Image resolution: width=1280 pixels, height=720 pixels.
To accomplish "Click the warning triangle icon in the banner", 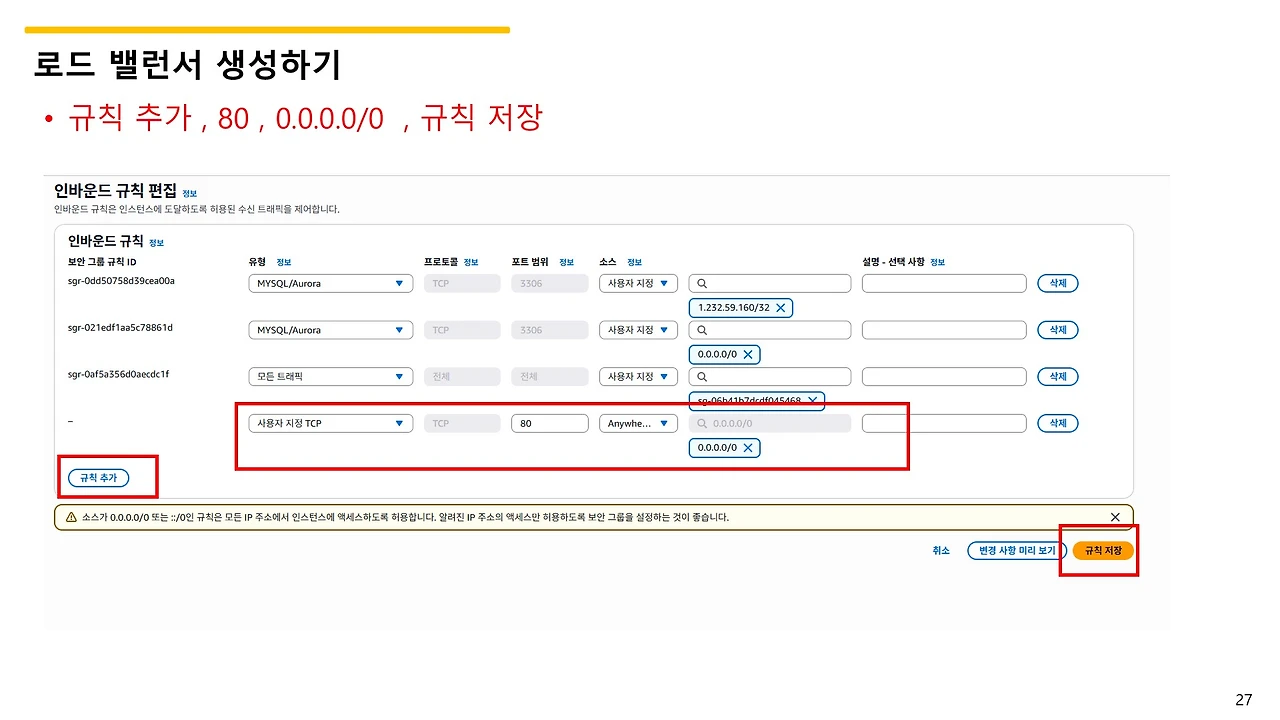I will [71, 518].
